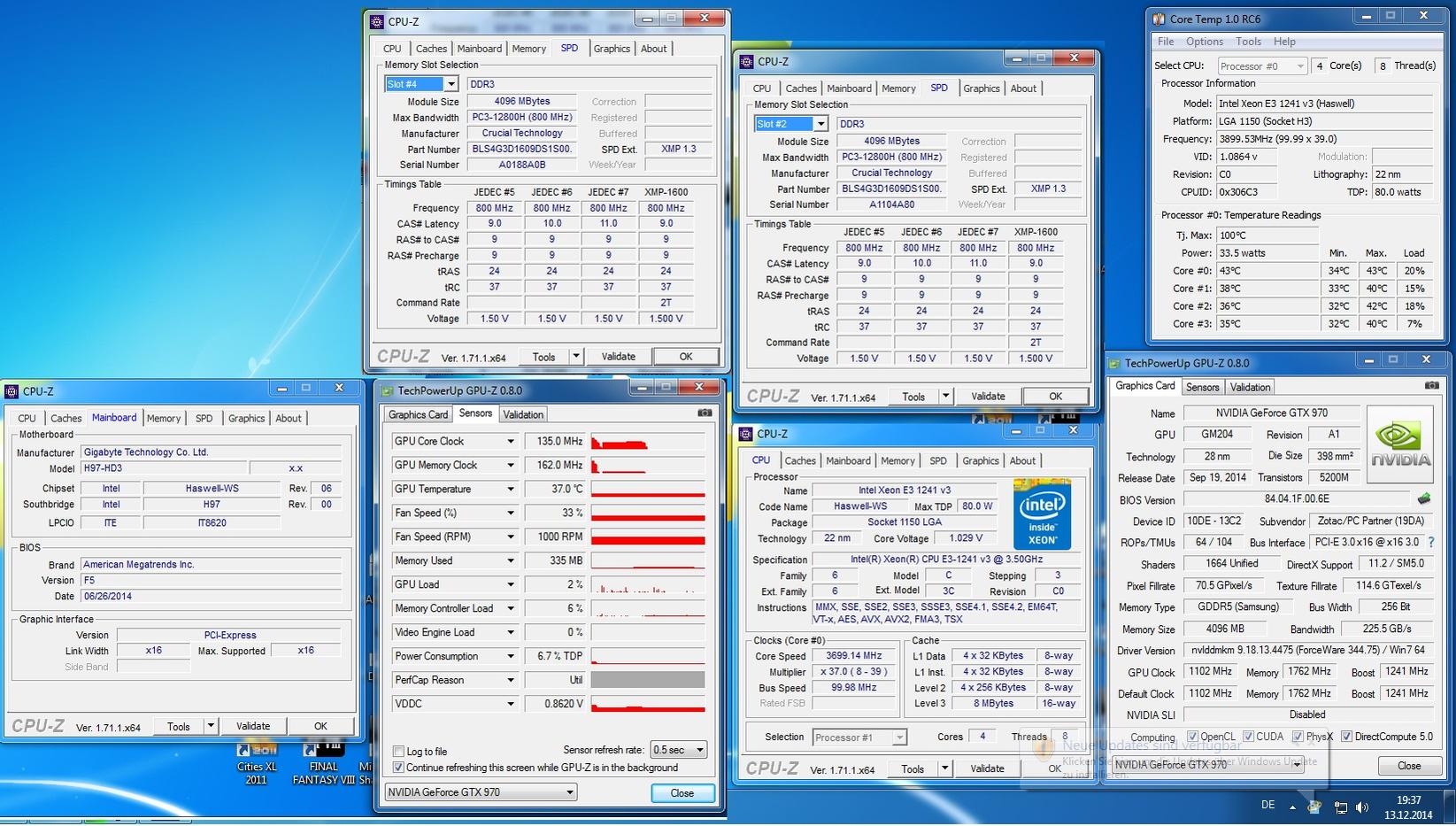Show hidden tray icons arrow
Image resolution: width=1456 pixels, height=826 pixels.
coord(1292,807)
